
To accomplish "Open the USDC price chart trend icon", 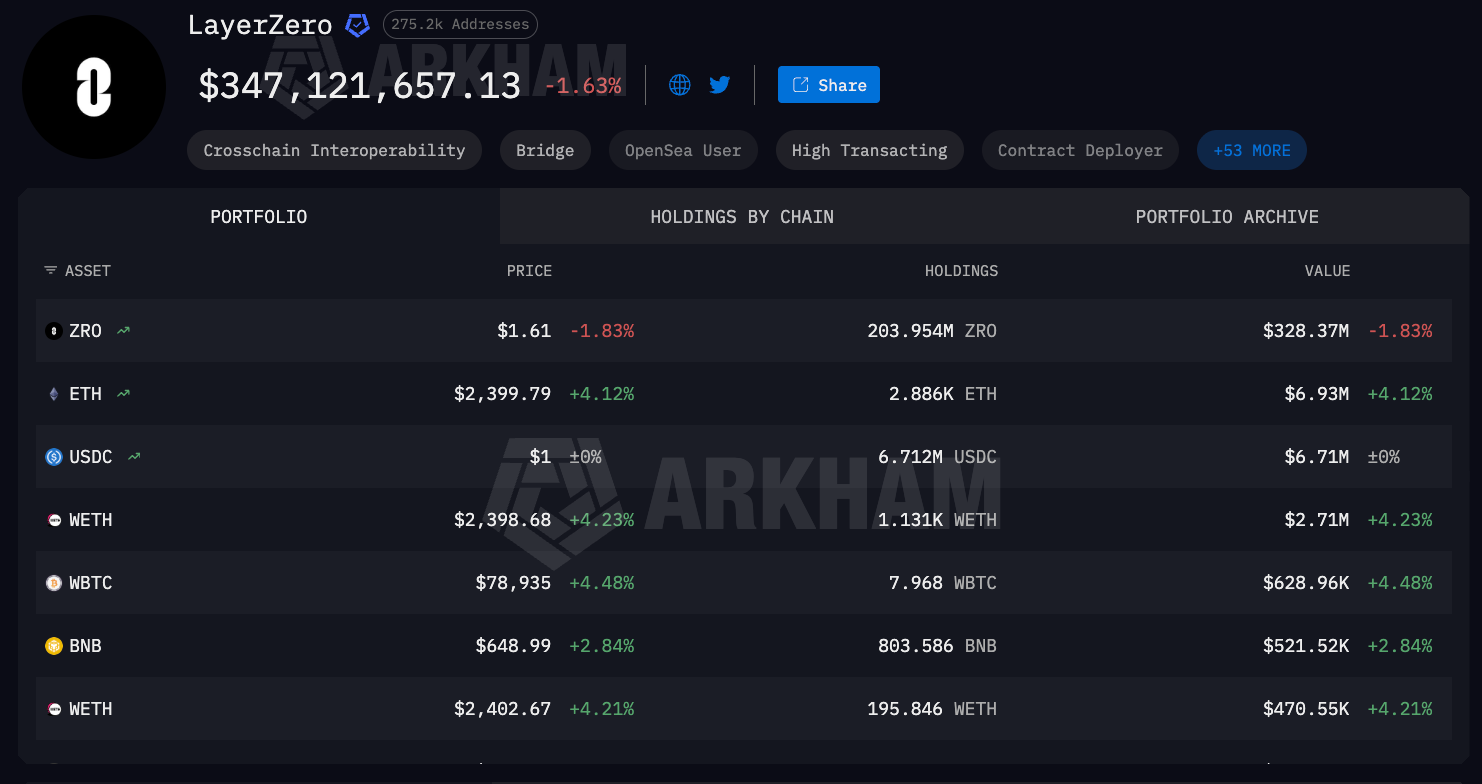I will pos(134,457).
